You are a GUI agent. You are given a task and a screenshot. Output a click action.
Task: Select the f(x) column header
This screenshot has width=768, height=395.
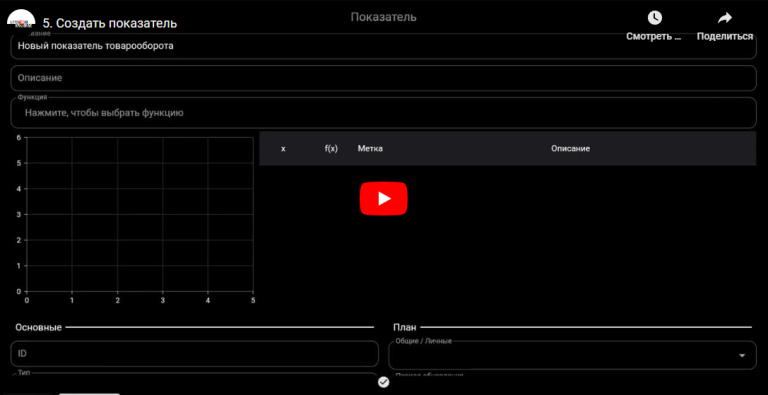[x=331, y=148]
